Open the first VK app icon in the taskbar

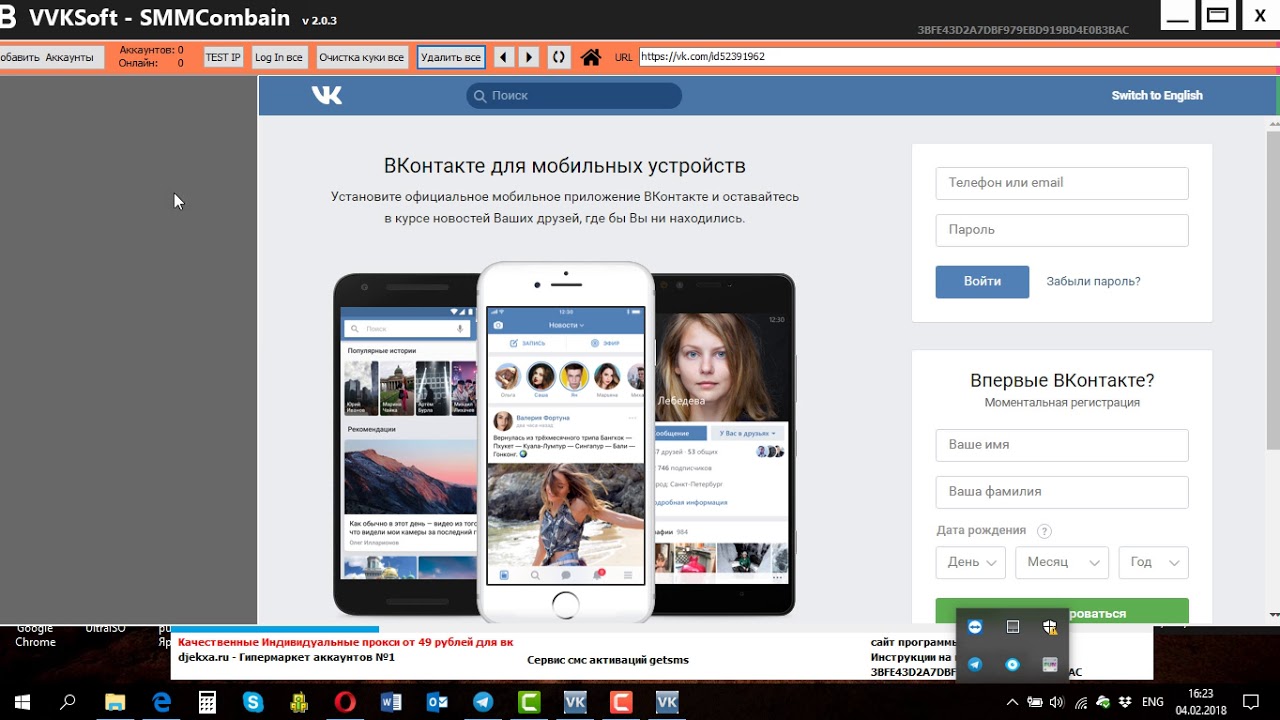[575, 702]
